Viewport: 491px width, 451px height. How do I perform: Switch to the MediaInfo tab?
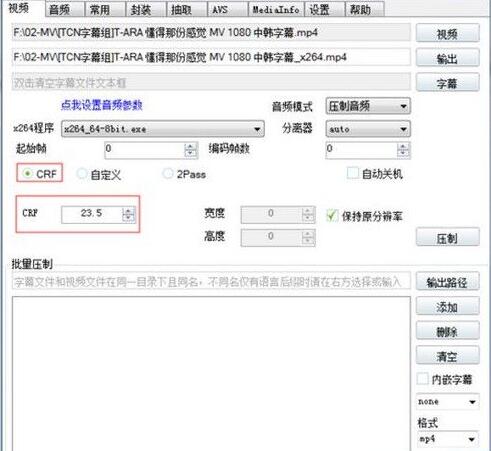(x=276, y=9)
